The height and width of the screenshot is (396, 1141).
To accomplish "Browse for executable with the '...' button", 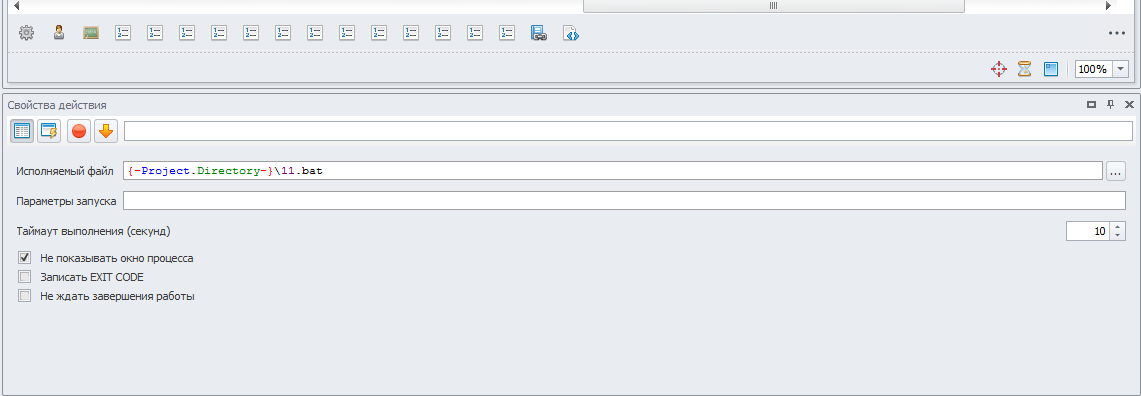I will [x=1116, y=171].
